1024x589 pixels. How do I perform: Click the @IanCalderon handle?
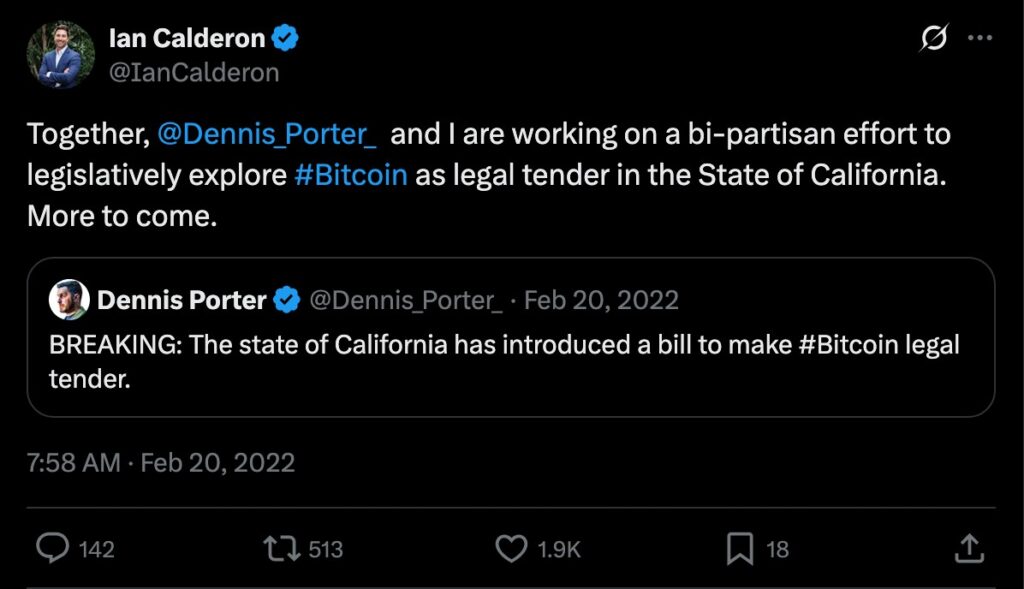click(x=193, y=73)
